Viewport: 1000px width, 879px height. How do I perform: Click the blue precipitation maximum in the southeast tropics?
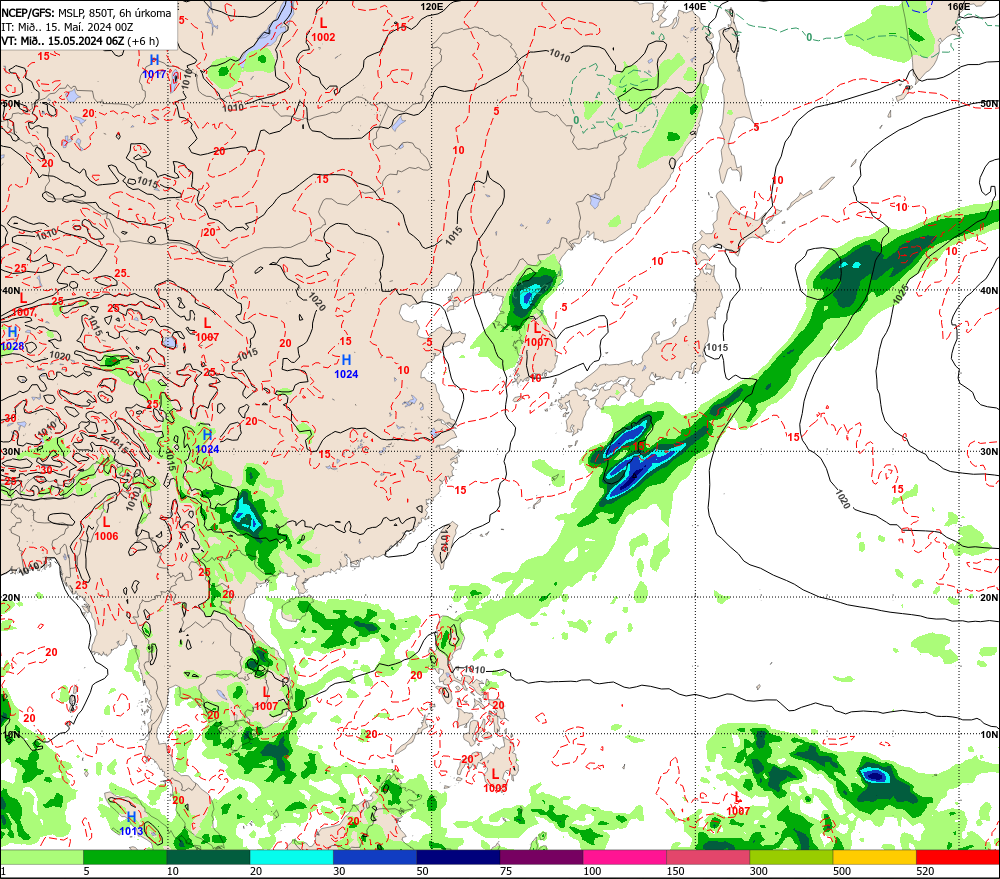click(x=874, y=775)
